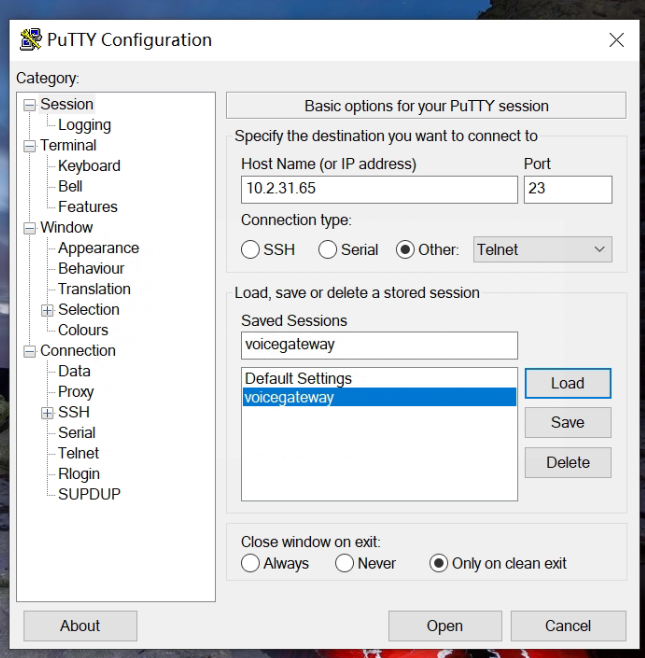Screen dimensions: 645x658
Task: Collapse the Terminal tree node
Action: [29, 146]
